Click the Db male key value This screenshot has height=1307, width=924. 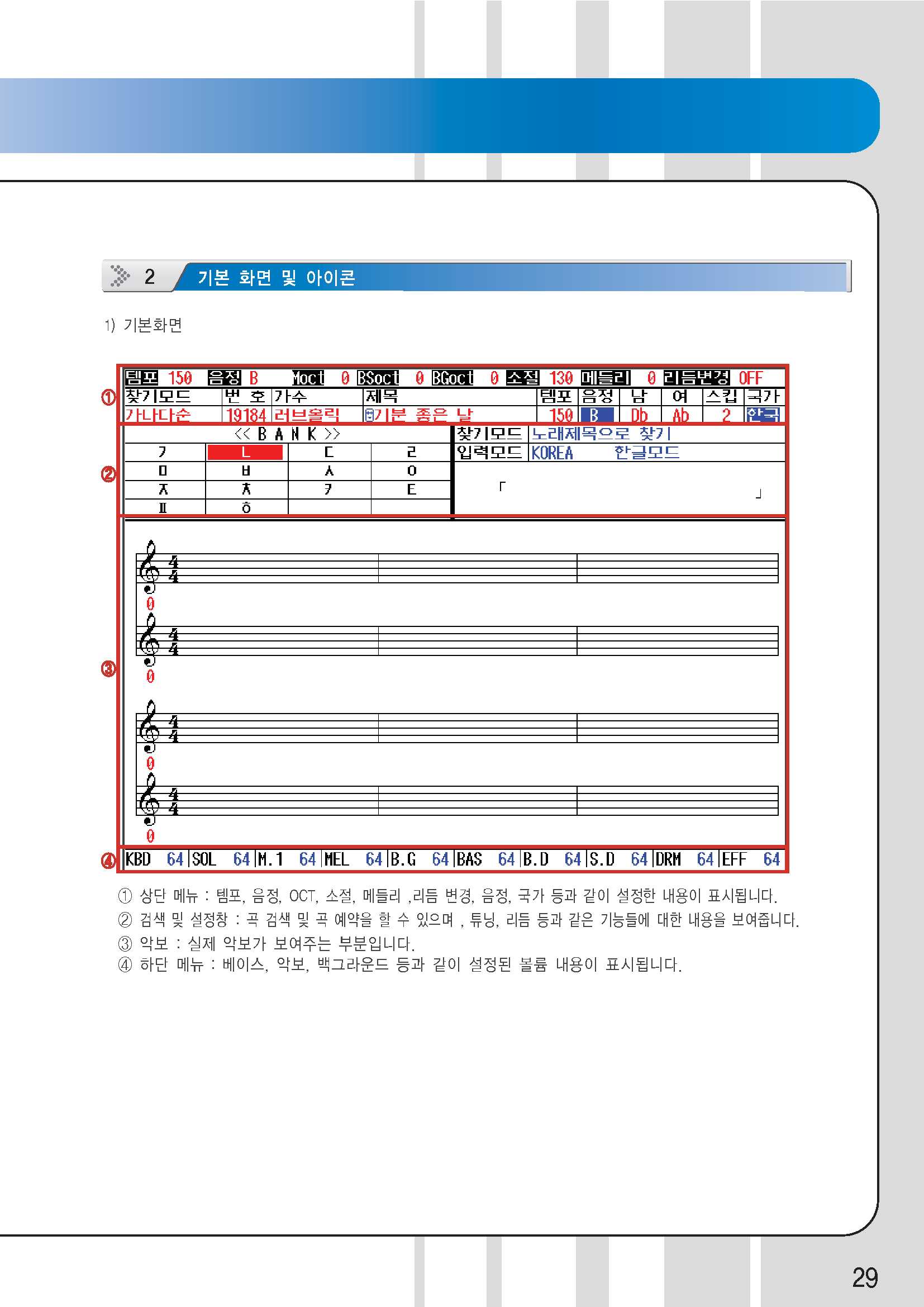coord(640,415)
